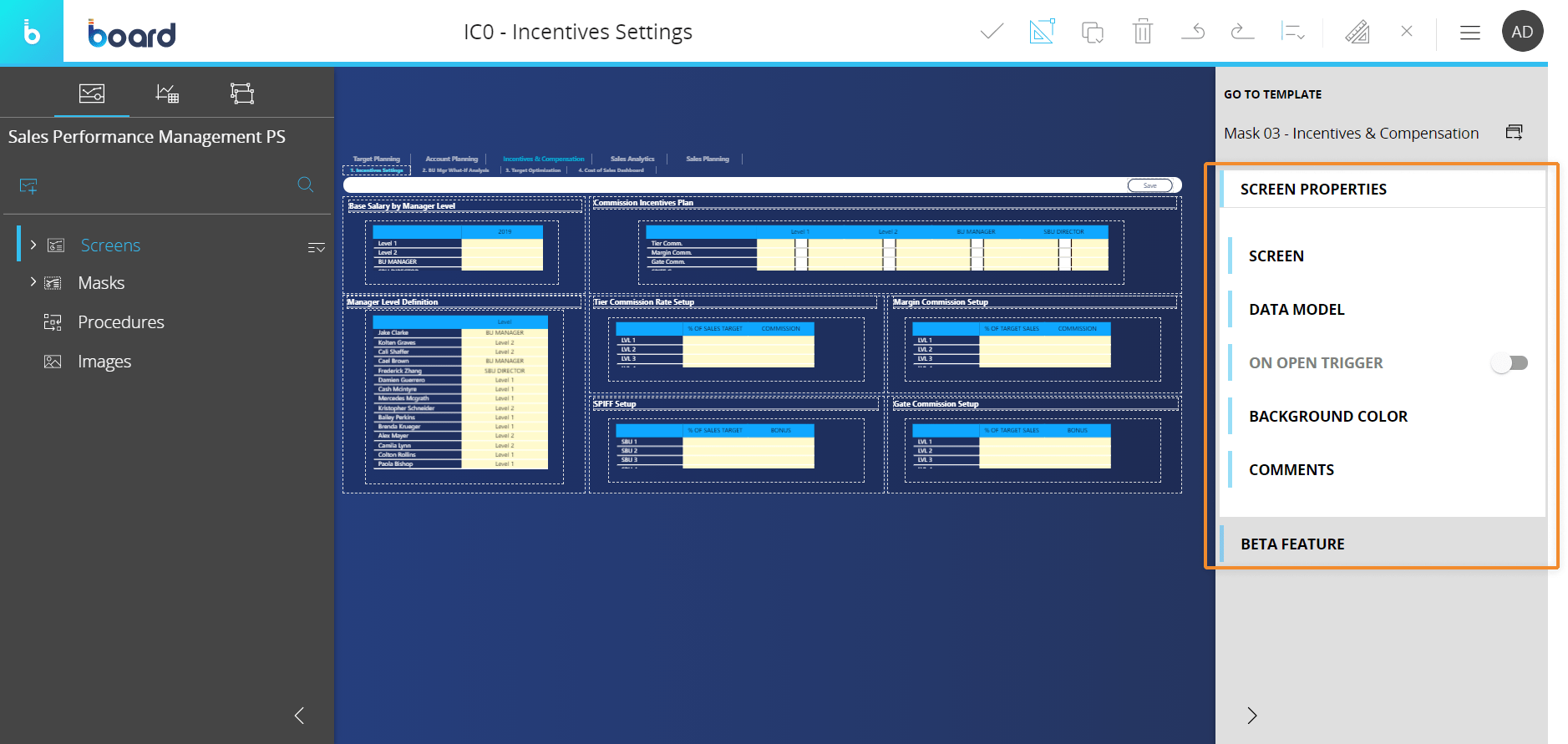Switch to the Screens capsule tab icon
1568x744 pixels.
(x=92, y=93)
